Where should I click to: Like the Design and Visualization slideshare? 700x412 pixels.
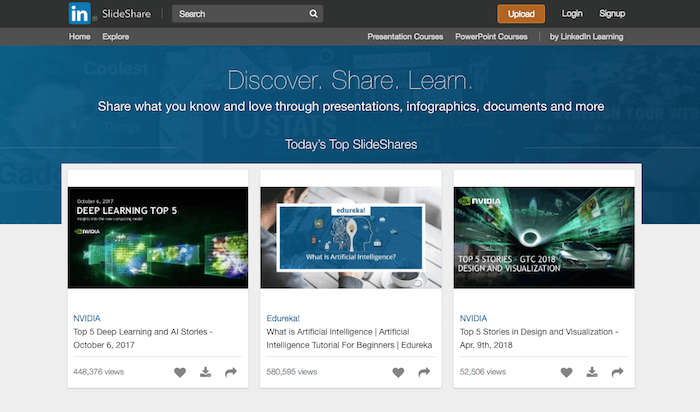(x=567, y=372)
